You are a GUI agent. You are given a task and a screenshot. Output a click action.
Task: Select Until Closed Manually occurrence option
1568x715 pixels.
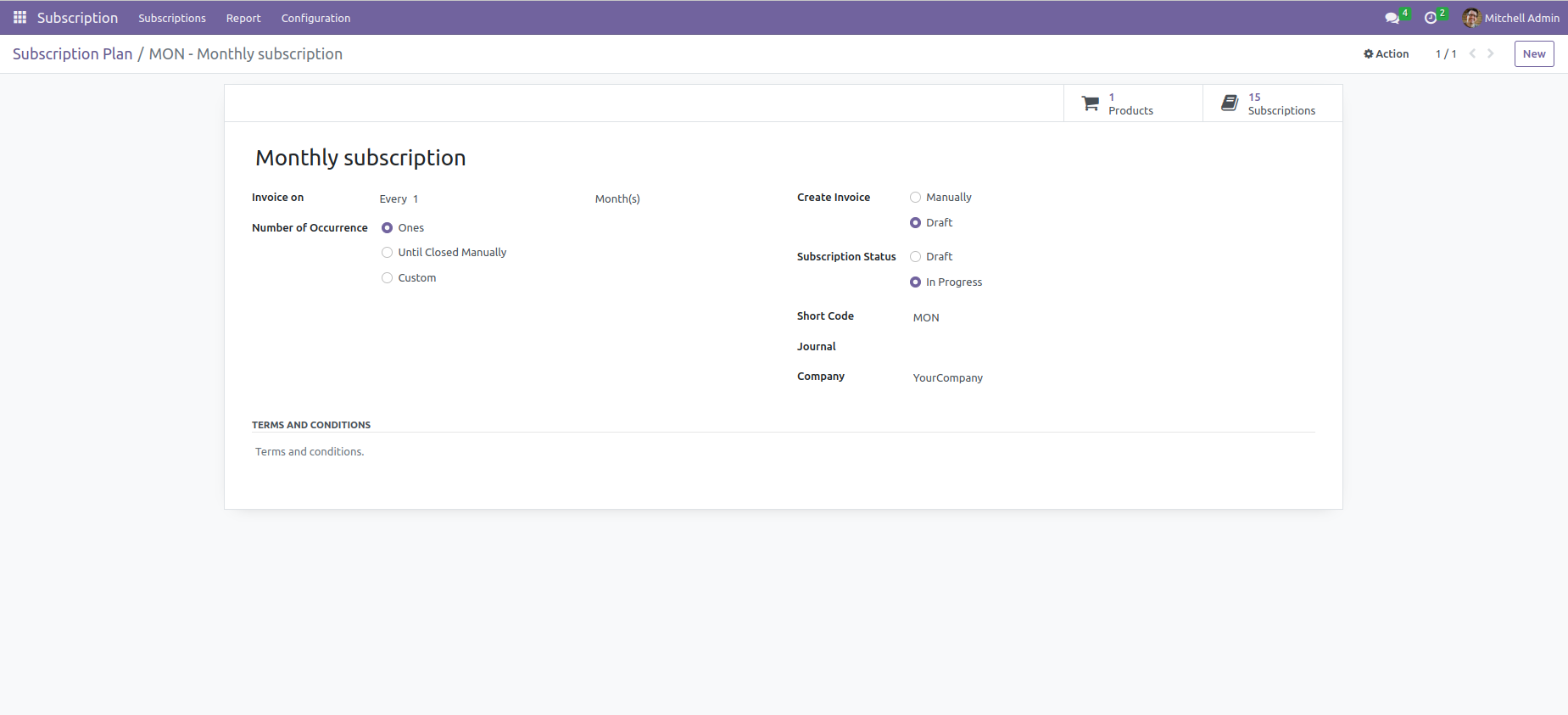click(x=388, y=253)
